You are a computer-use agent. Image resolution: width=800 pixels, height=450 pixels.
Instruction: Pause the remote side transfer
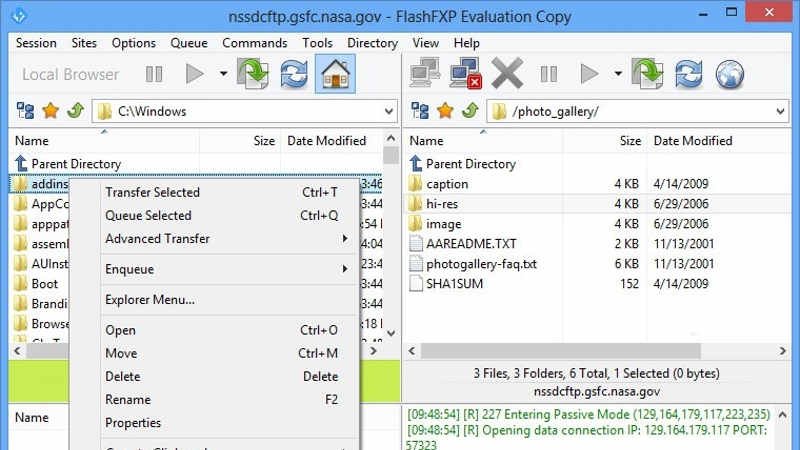coord(548,74)
